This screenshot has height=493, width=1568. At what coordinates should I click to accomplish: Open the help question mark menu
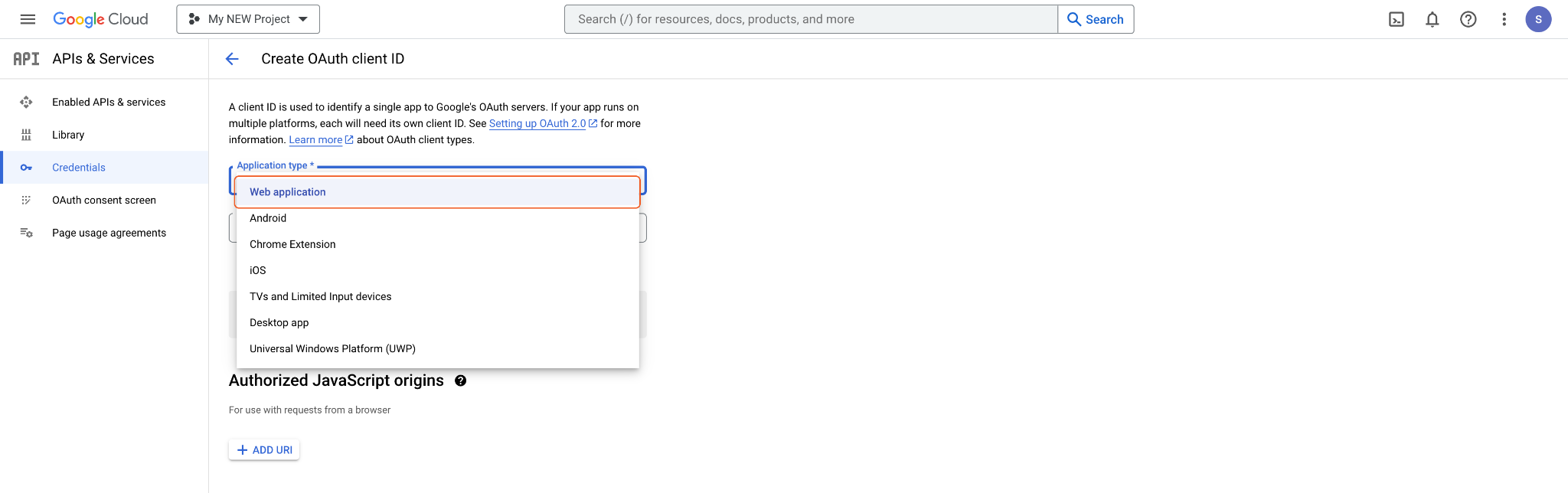pyautogui.click(x=1468, y=19)
